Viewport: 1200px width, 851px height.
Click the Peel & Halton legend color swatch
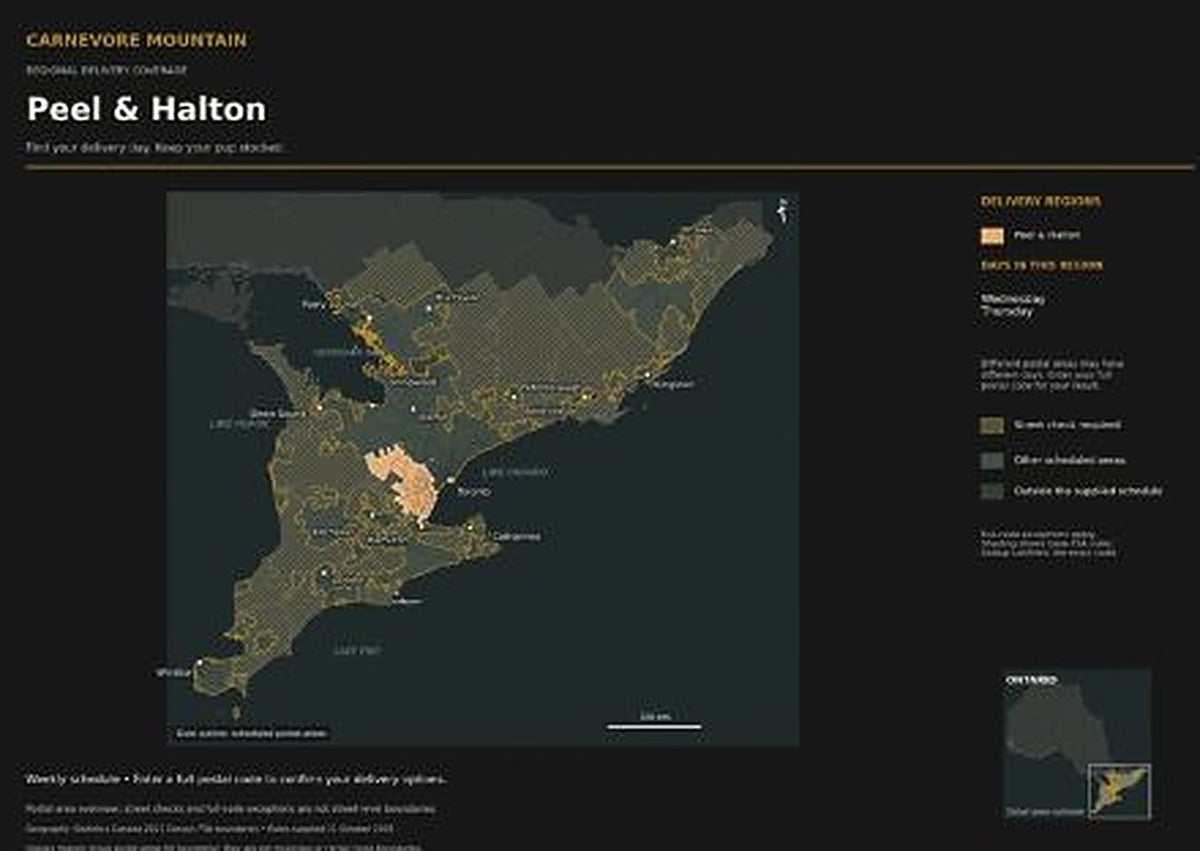992,235
